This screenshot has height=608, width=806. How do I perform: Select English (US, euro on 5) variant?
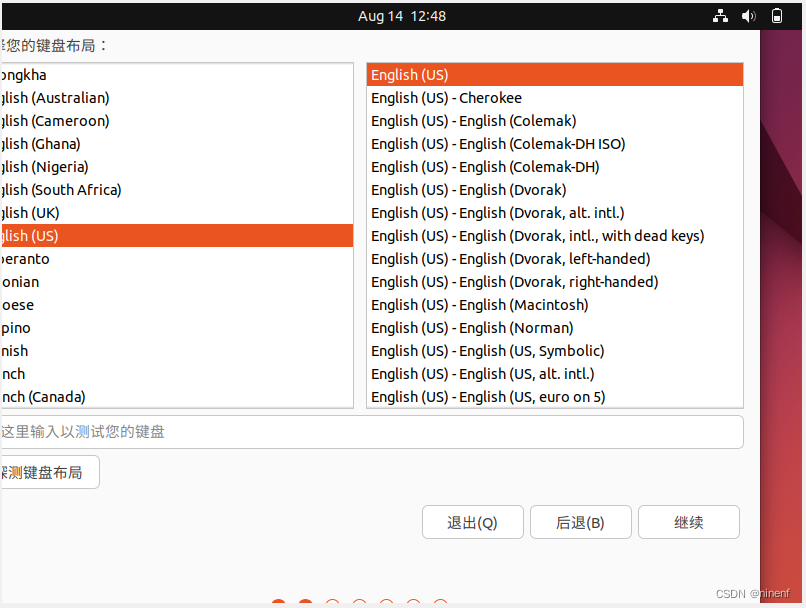[555, 397]
